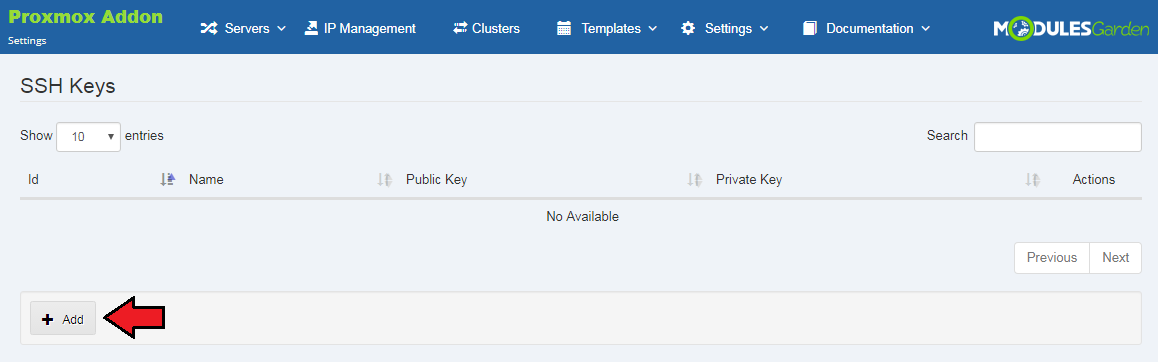1158x362 pixels.
Task: Open the entries count dropdown
Action: [89, 137]
